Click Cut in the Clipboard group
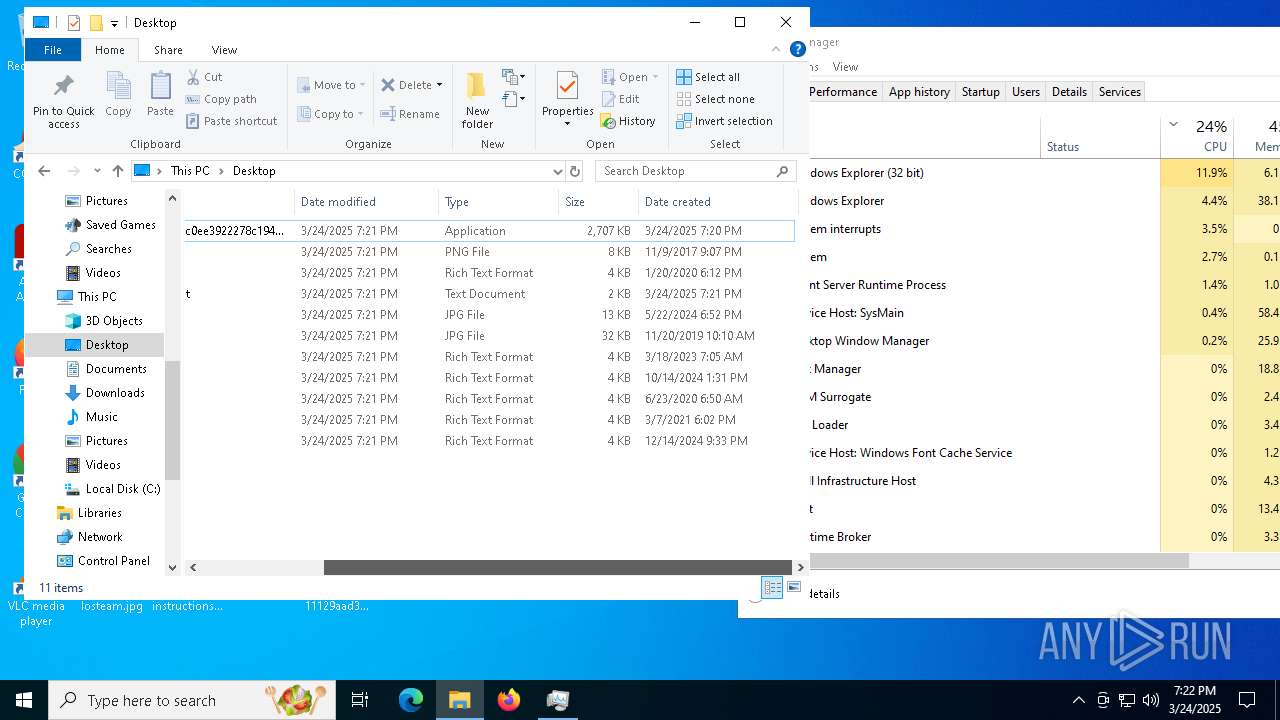Screen dimensions: 1280x720 pos(204,77)
